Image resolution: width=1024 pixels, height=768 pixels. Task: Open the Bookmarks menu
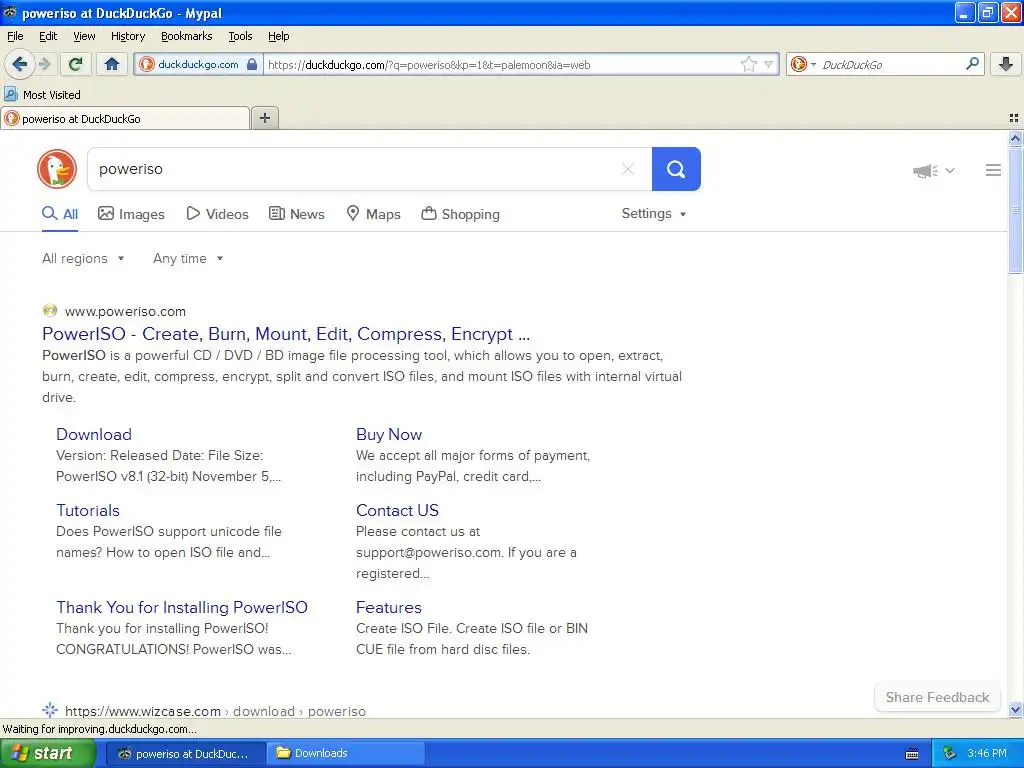(187, 36)
